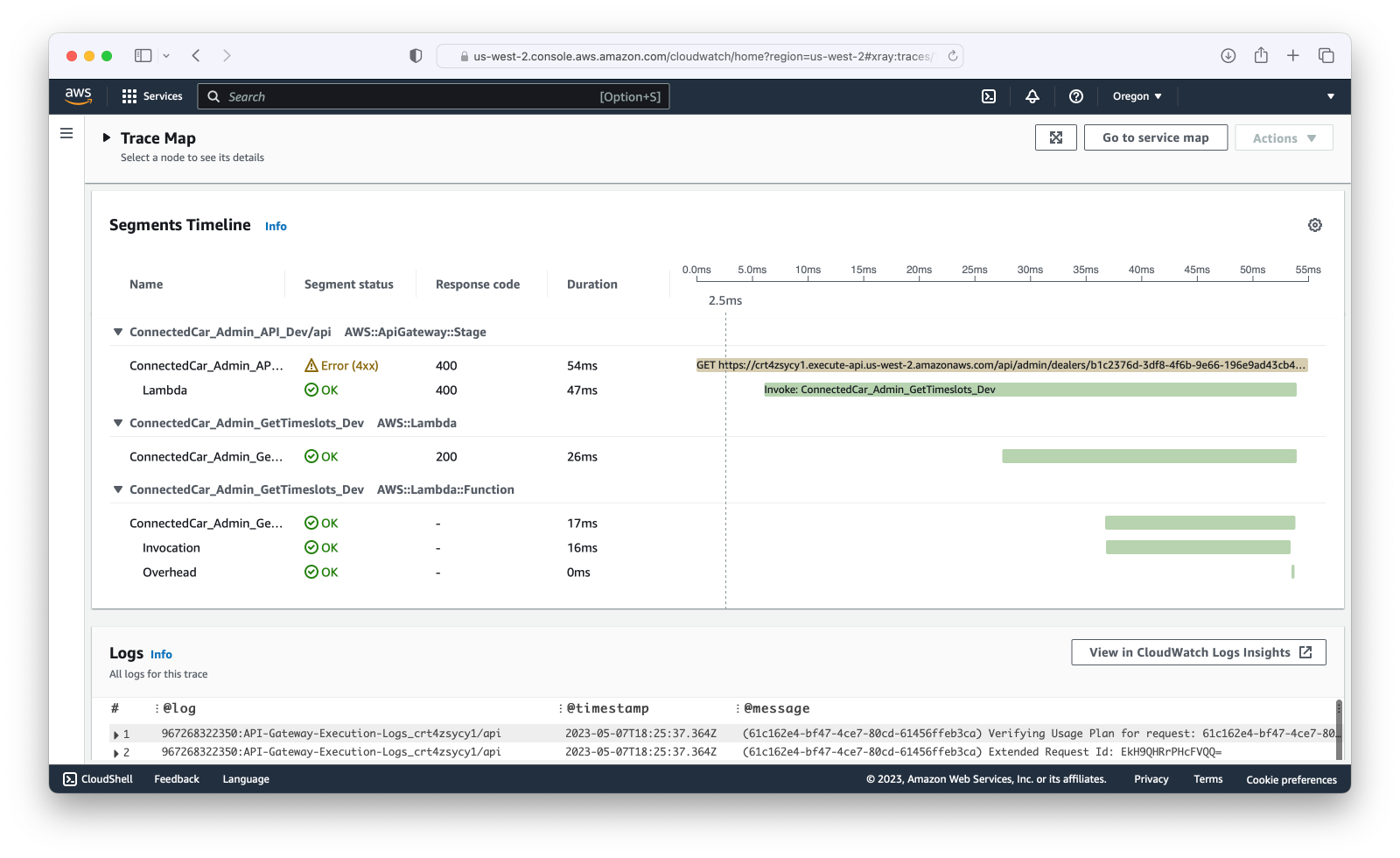Open Safari downloads icon

point(1228,56)
